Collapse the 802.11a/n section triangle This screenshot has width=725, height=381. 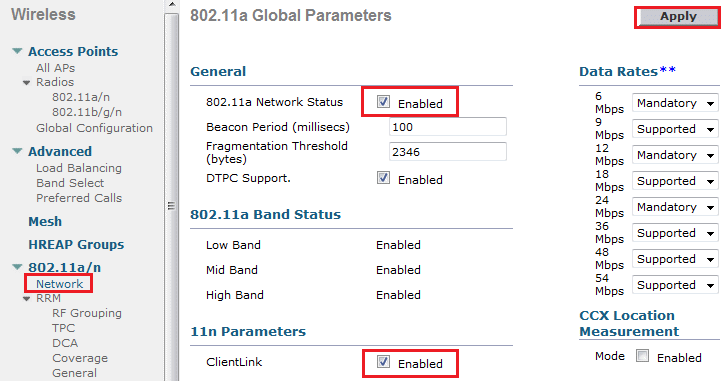click(17, 267)
